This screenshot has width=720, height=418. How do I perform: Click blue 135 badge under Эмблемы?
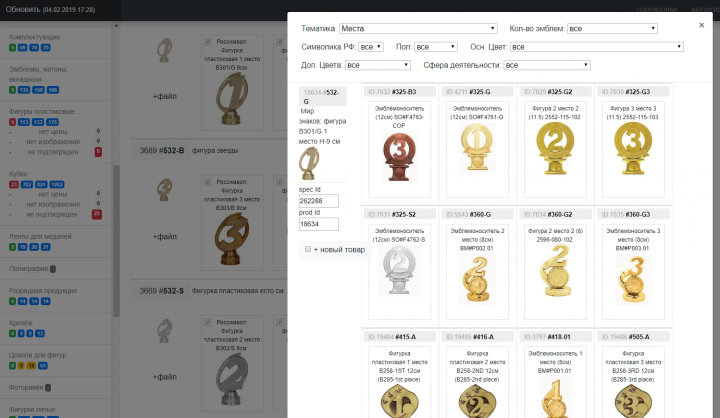[24, 90]
